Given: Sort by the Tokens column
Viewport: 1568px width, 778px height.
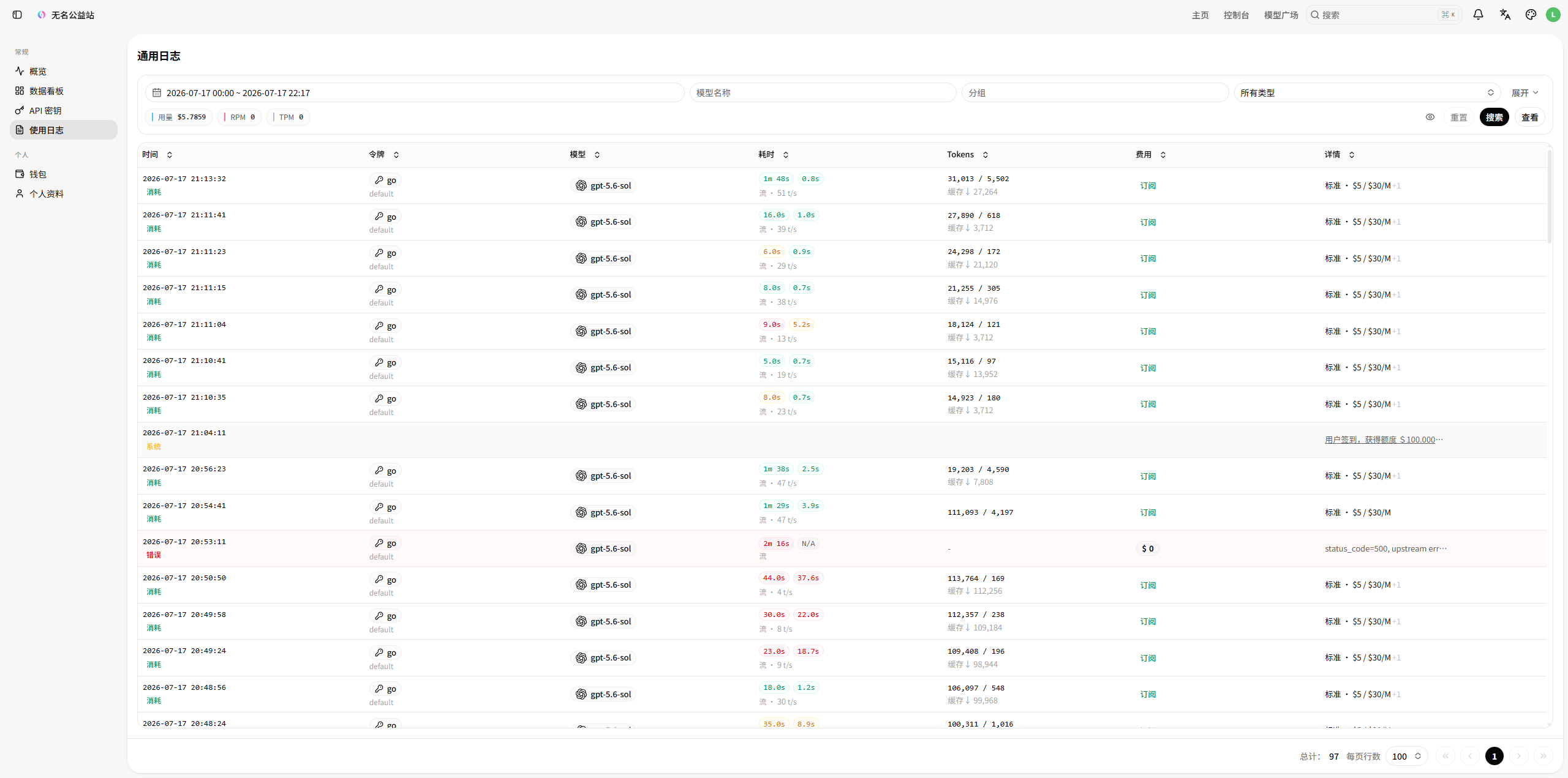Looking at the screenshot, I should [x=968, y=154].
